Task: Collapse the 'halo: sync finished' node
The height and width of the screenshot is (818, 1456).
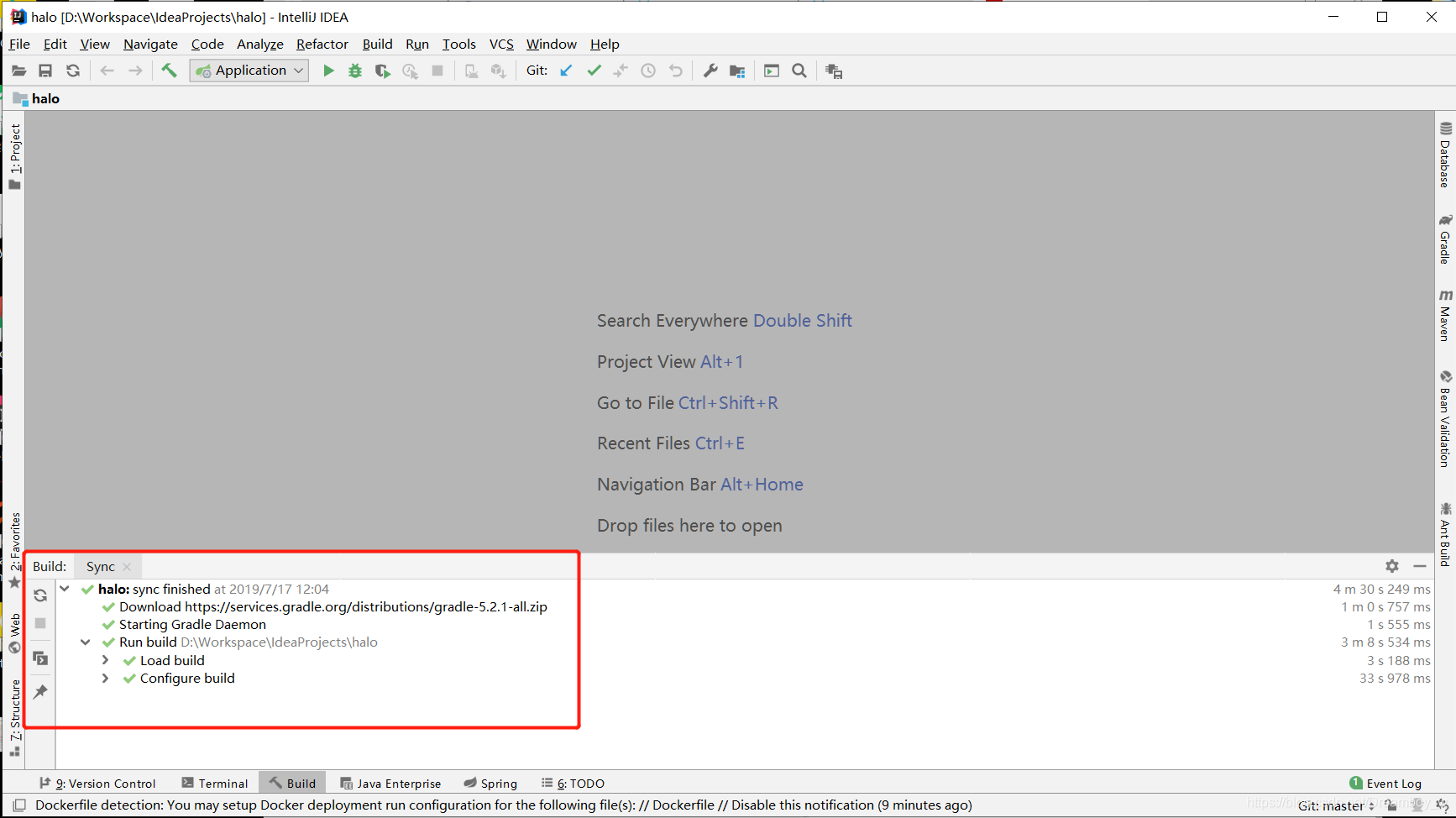Action: [65, 590]
